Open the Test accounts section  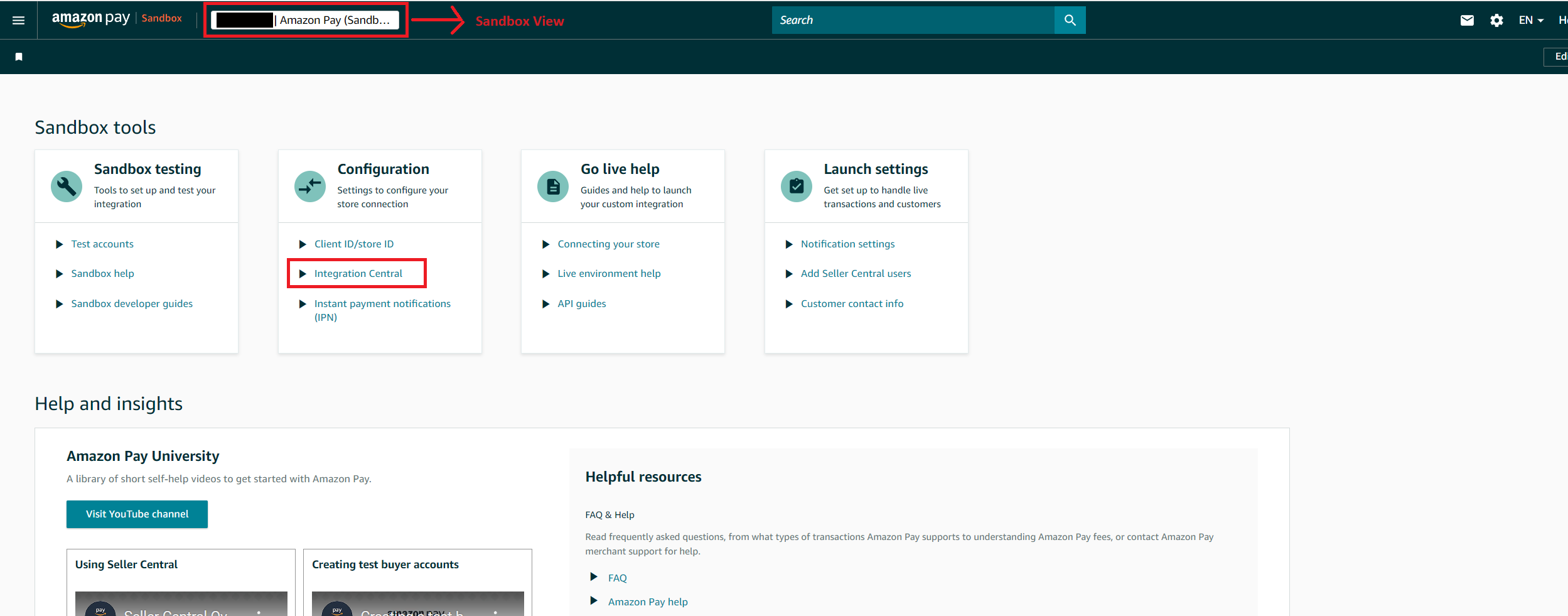(102, 244)
